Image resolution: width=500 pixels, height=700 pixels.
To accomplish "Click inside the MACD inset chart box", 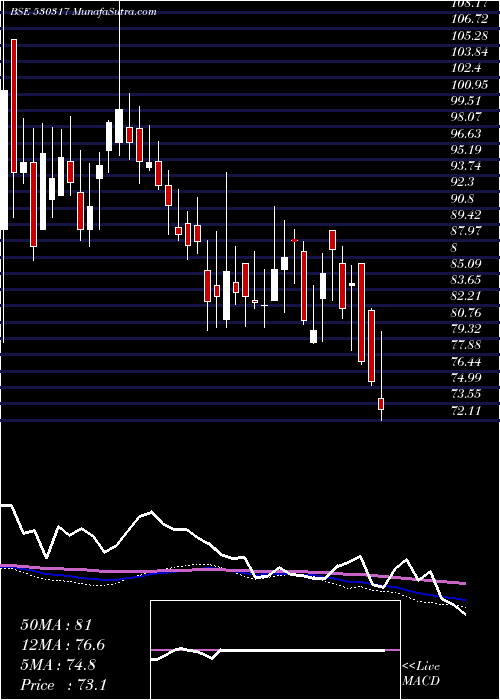I will 275,650.
